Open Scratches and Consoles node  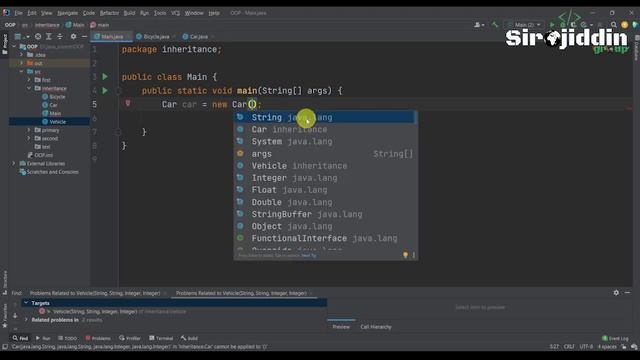(x=49, y=172)
